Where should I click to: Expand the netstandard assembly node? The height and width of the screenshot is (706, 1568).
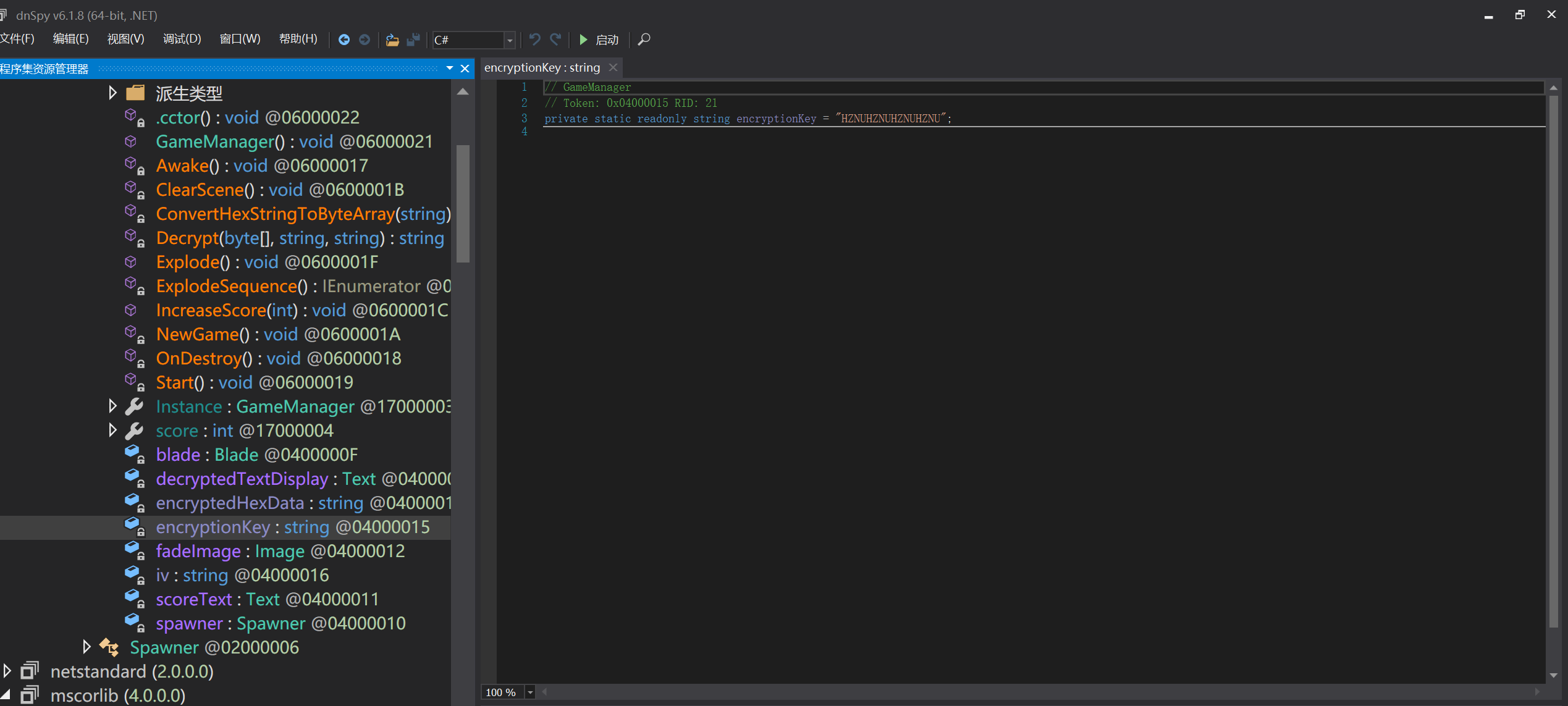point(7,671)
